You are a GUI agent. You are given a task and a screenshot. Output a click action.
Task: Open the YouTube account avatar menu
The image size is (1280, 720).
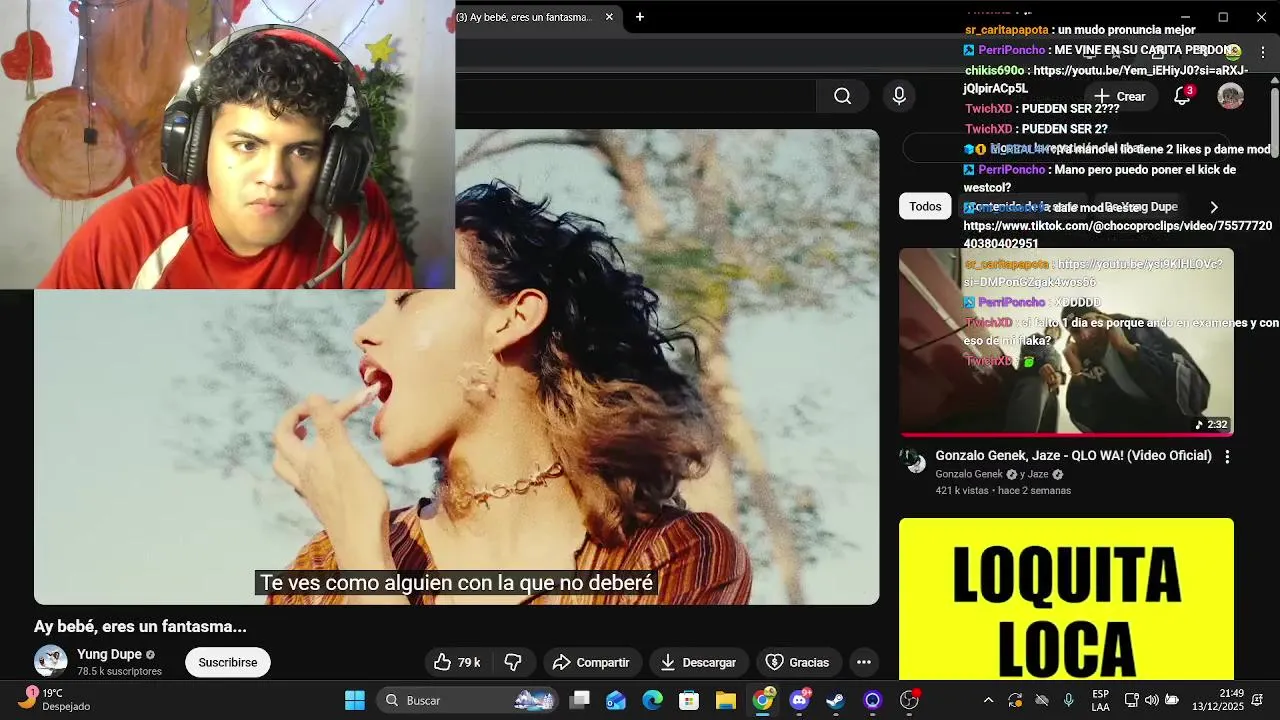(x=1230, y=96)
